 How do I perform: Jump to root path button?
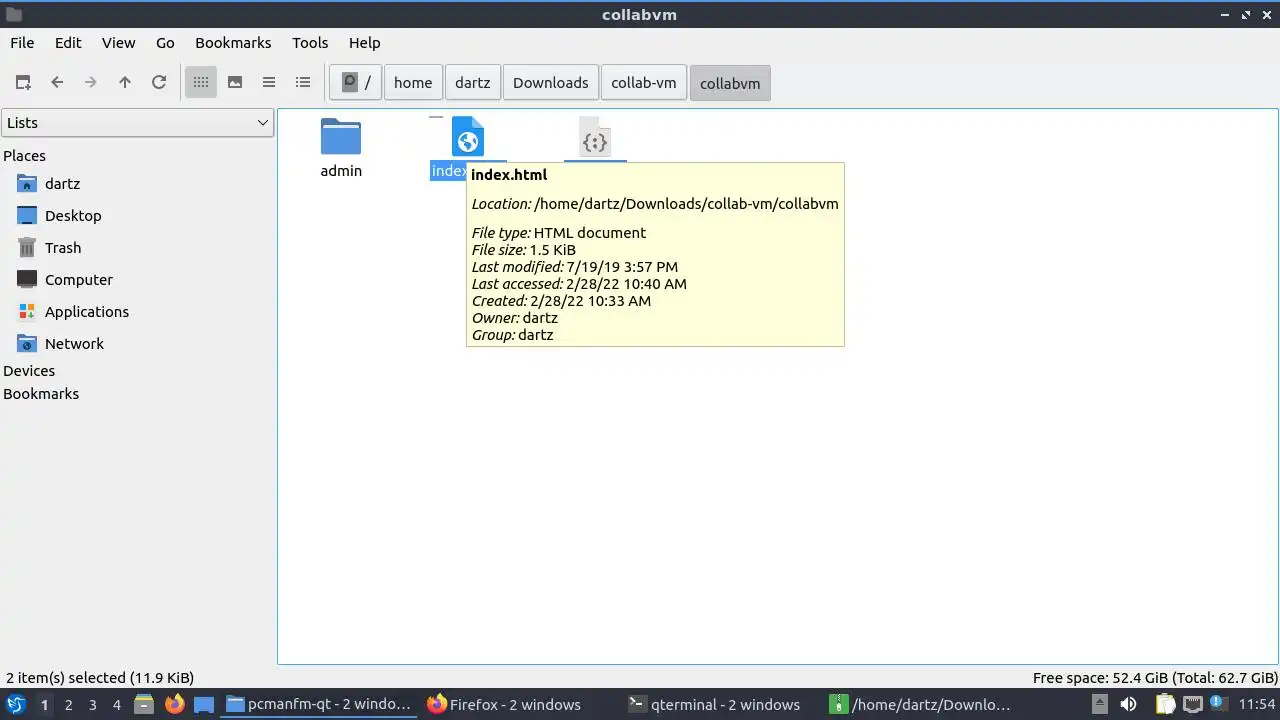[x=356, y=83]
